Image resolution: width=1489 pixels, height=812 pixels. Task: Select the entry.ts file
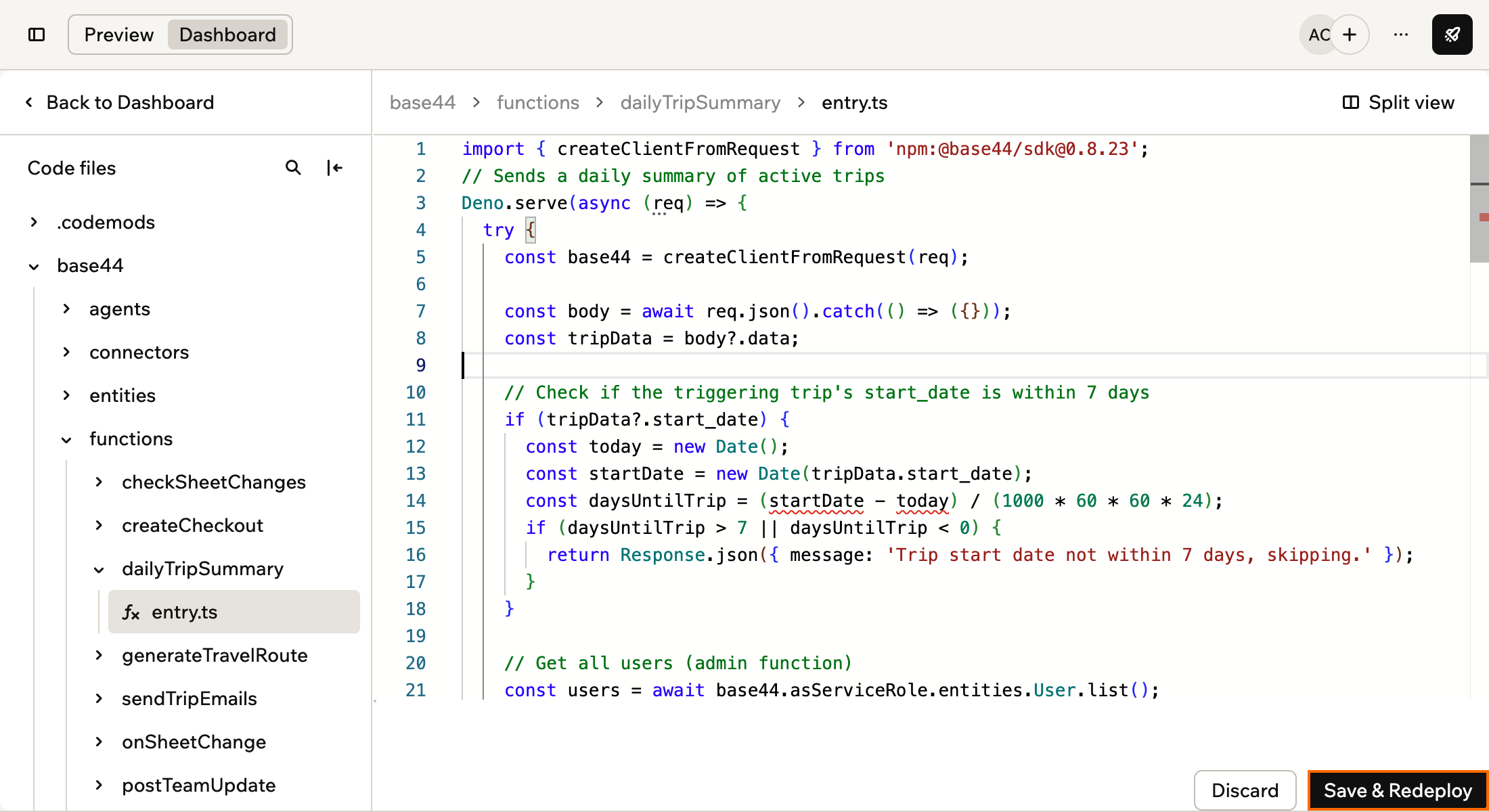(x=234, y=612)
